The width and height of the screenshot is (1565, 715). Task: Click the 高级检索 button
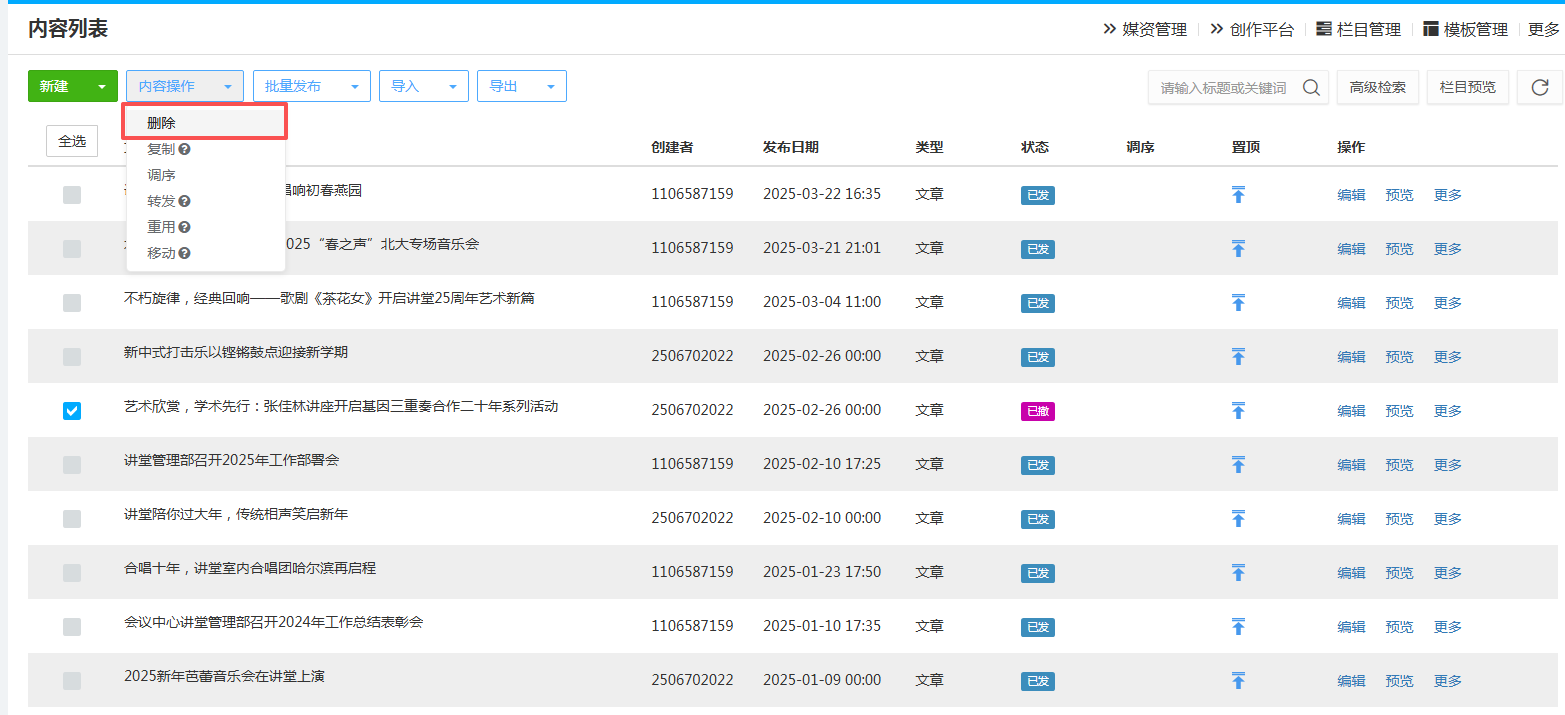tap(1377, 87)
